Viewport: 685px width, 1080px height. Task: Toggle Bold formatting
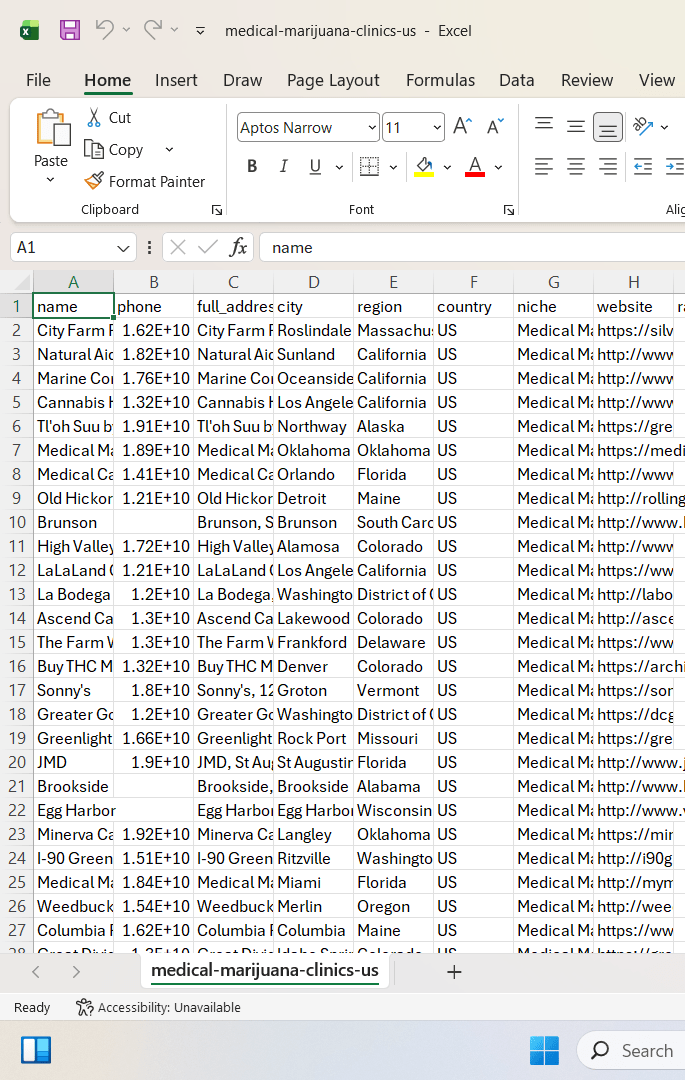(252, 167)
